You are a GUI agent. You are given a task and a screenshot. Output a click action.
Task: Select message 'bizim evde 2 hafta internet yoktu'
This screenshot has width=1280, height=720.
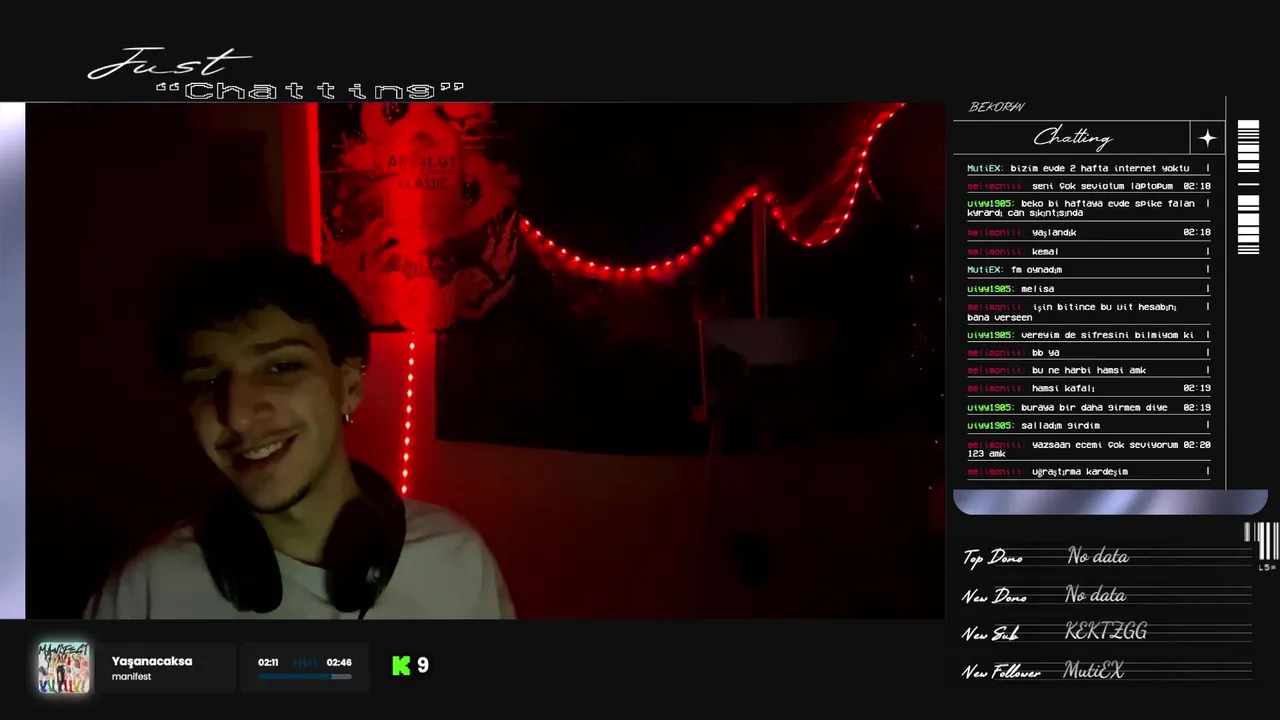click(1099, 168)
